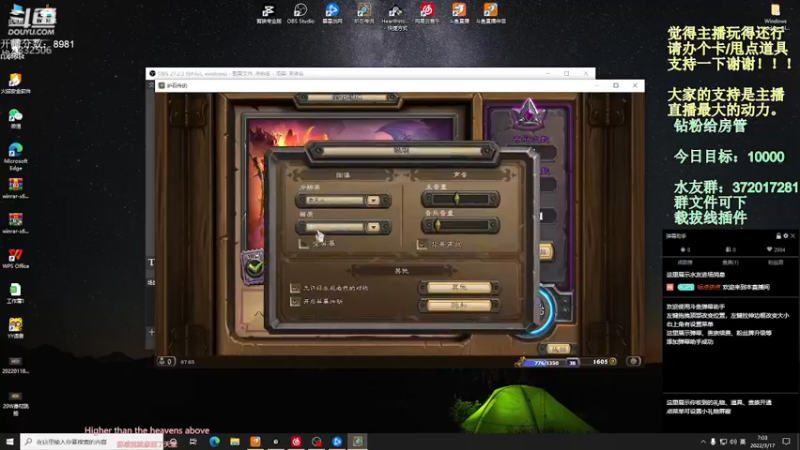Click the plus button in OBS sources panel

152,332
